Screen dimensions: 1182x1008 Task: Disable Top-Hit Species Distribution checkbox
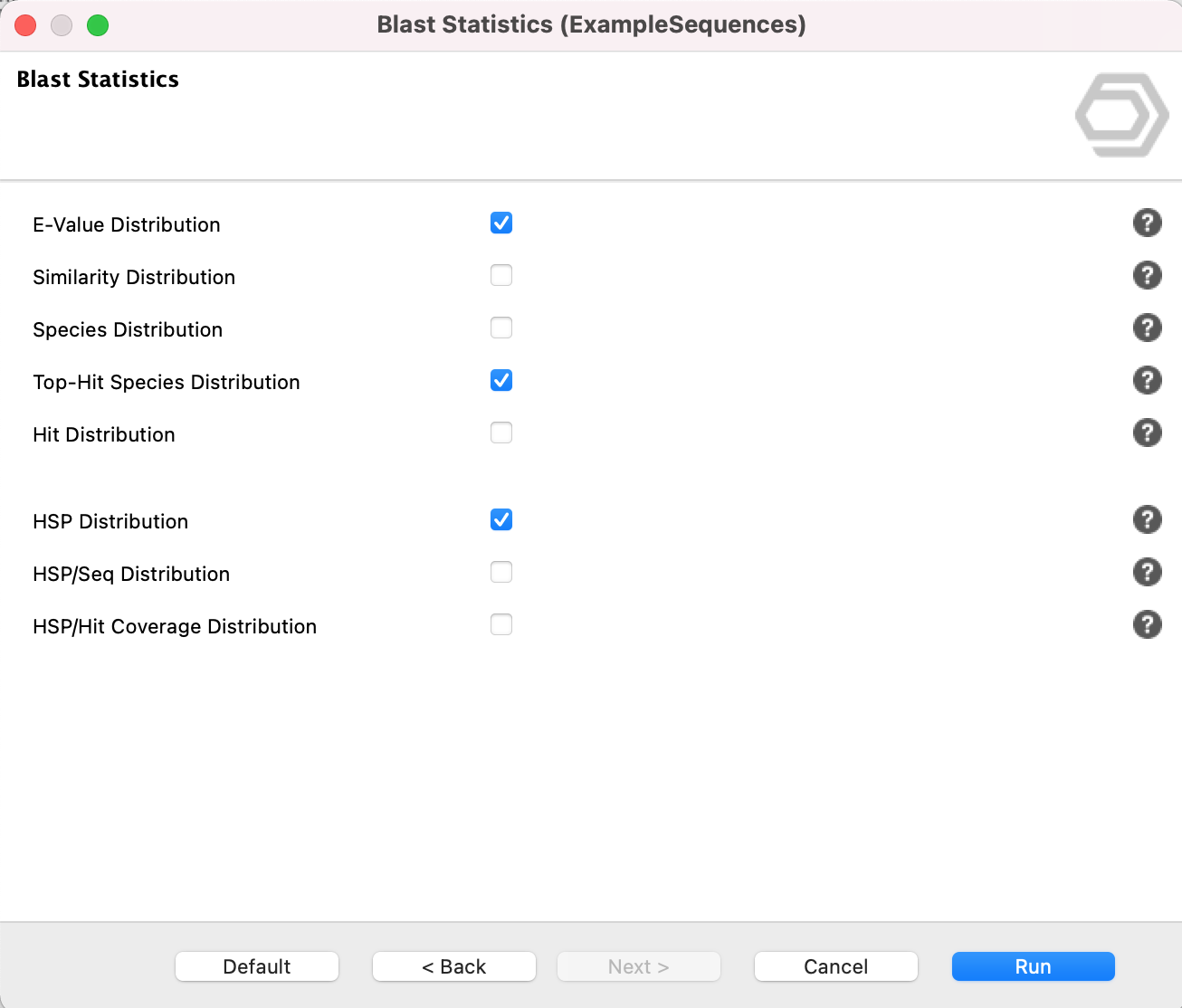pos(501,380)
